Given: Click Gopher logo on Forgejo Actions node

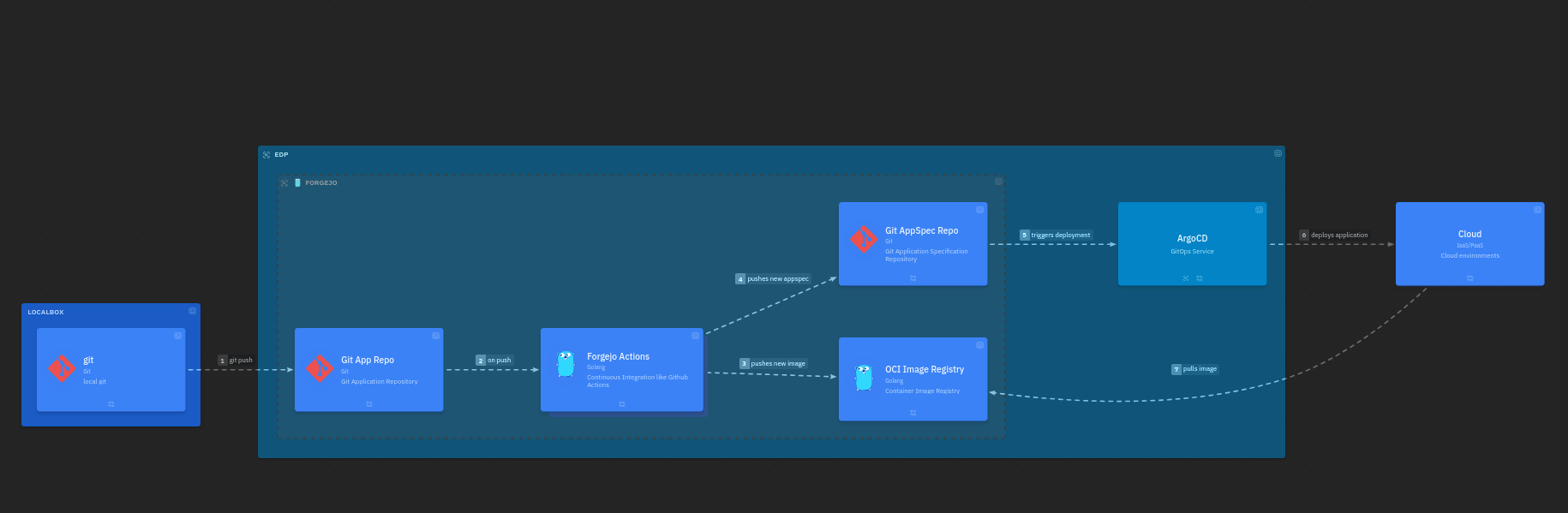Looking at the screenshot, I should point(566,364).
